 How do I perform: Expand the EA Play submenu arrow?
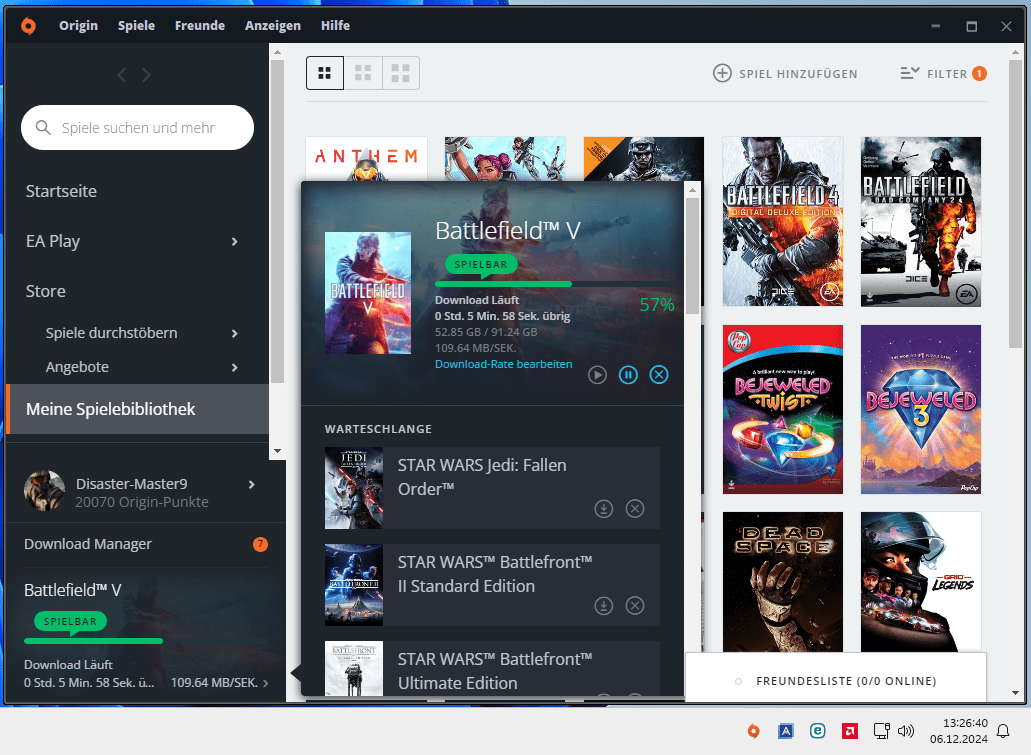235,241
